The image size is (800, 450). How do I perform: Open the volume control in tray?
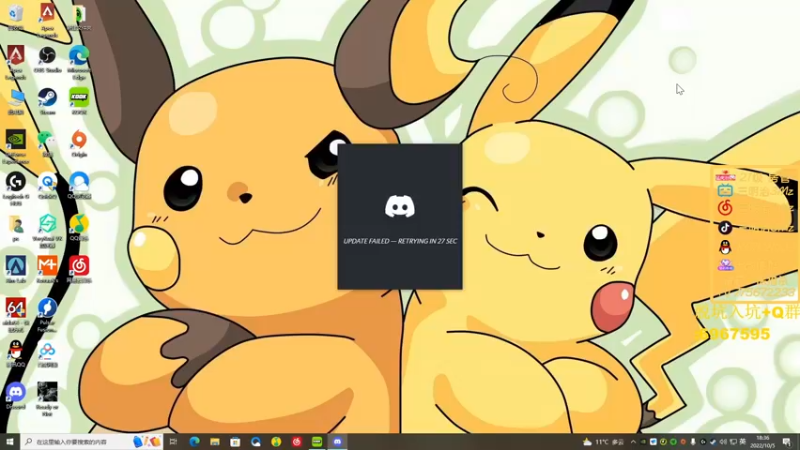[723, 442]
